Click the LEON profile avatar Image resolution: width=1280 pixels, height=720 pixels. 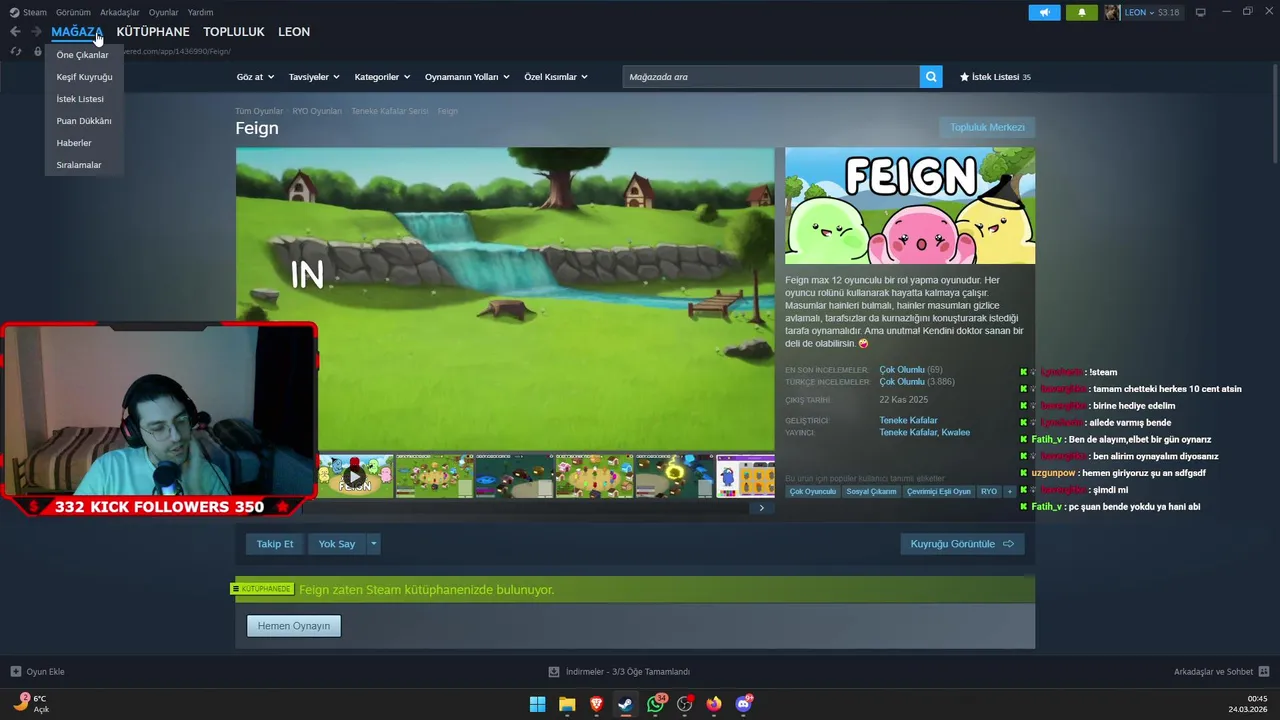[x=1112, y=13]
